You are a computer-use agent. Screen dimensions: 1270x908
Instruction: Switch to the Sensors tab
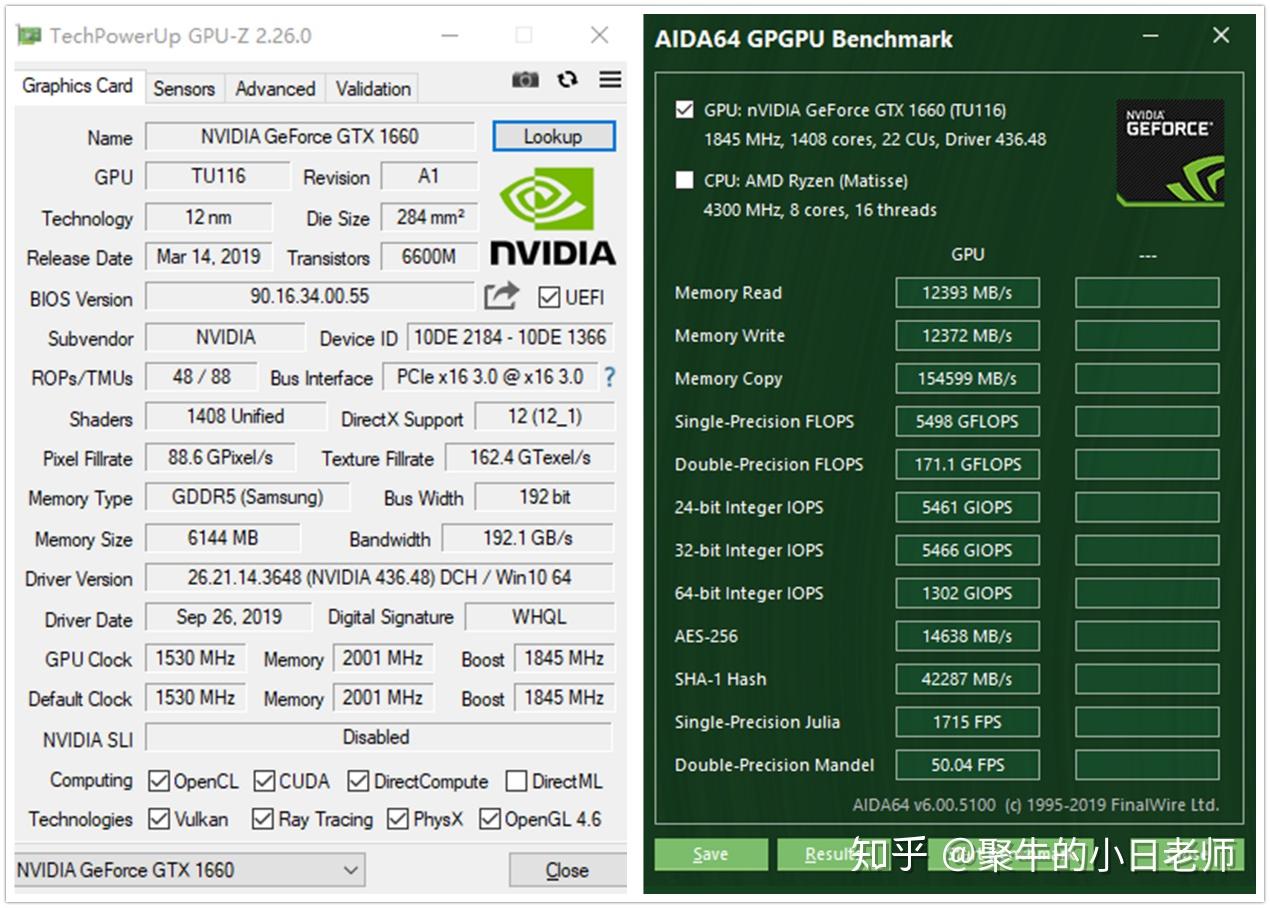tap(184, 88)
